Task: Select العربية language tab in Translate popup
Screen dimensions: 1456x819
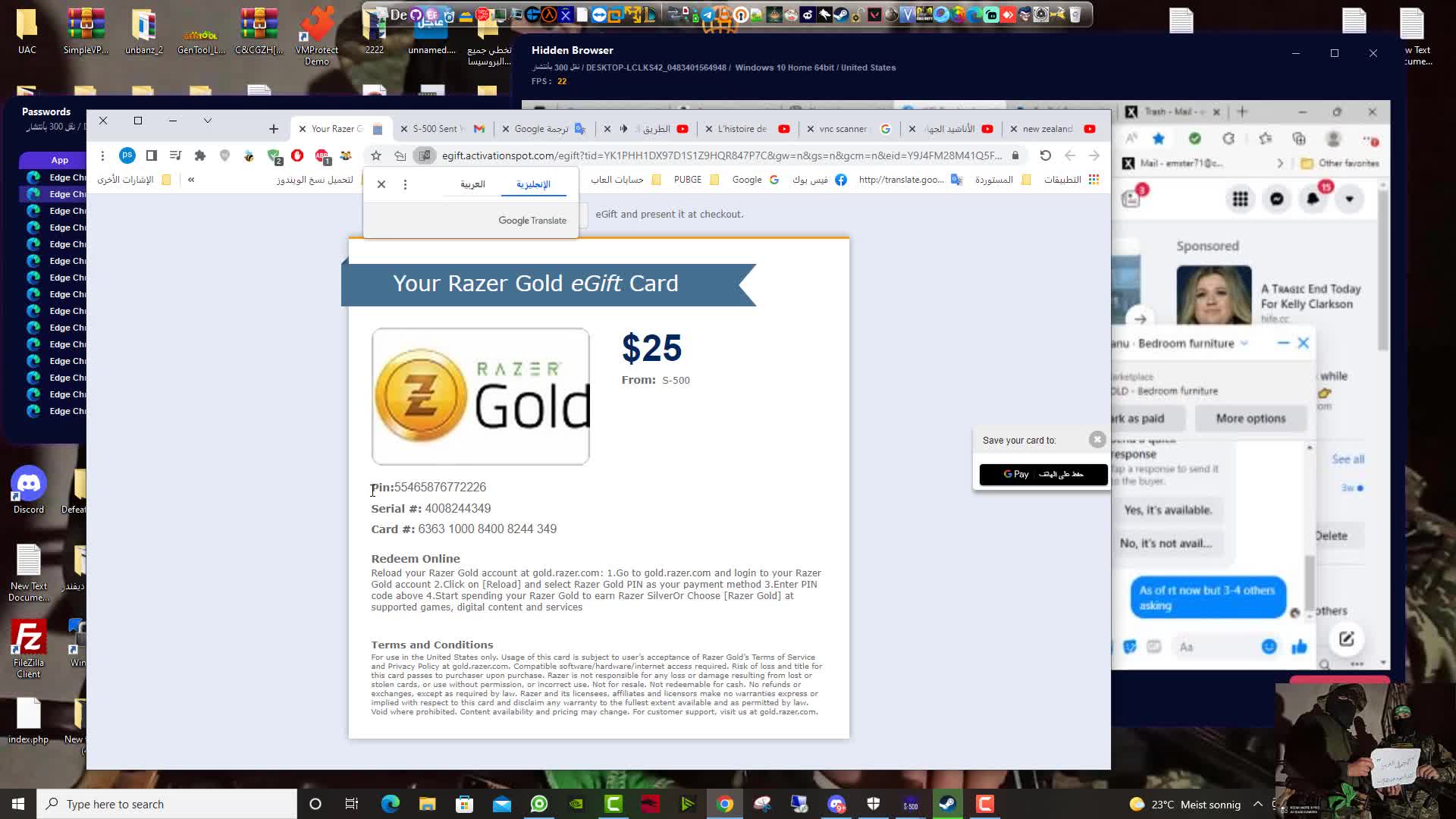Action: [x=472, y=184]
